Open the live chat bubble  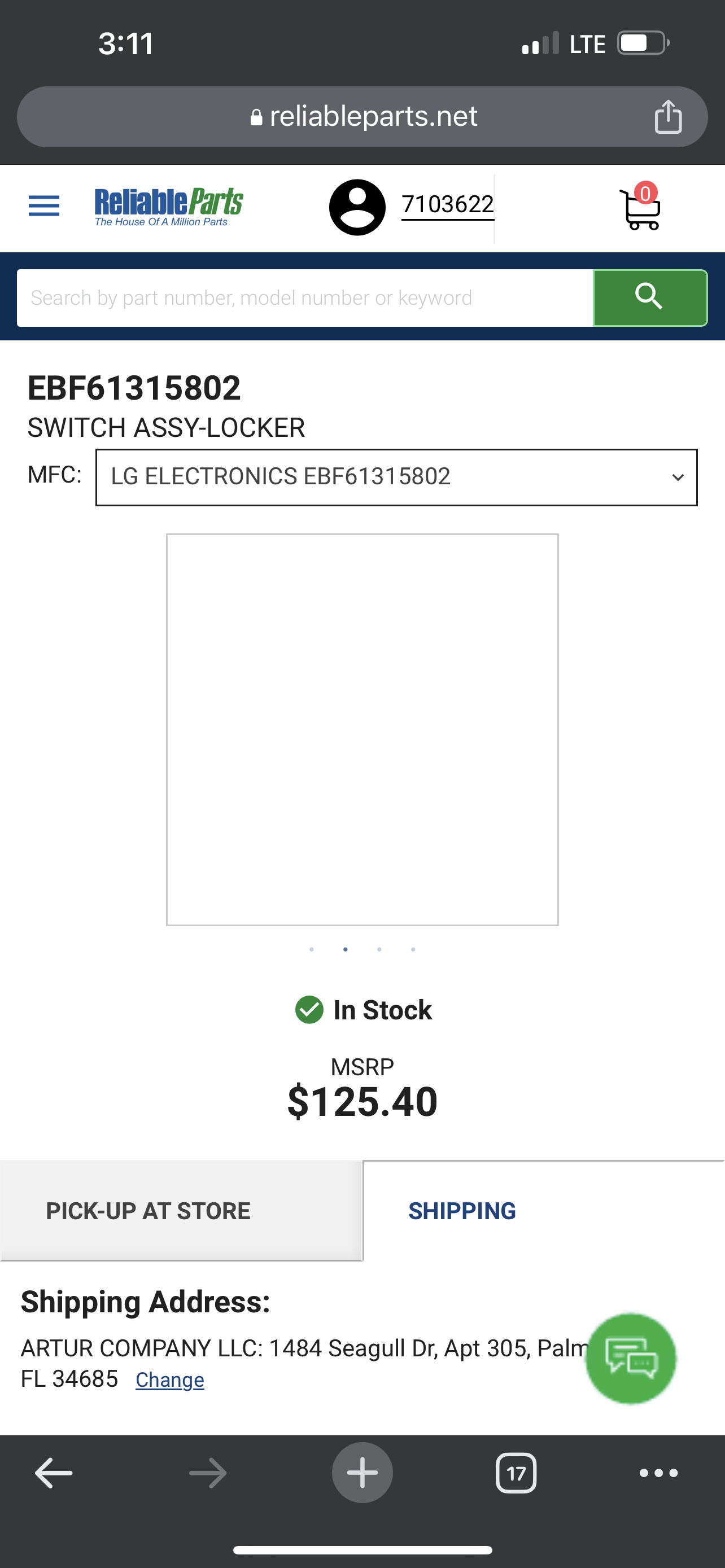click(x=631, y=1359)
